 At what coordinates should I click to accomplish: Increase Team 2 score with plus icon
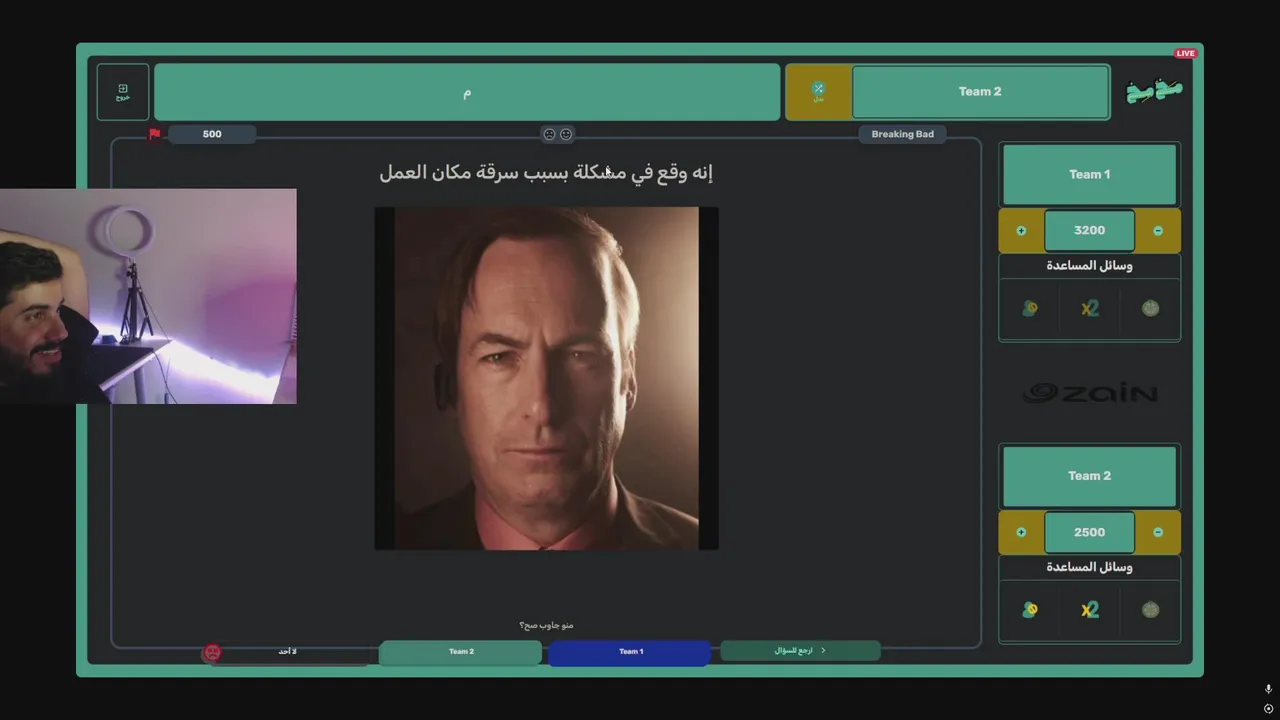coord(1021,532)
